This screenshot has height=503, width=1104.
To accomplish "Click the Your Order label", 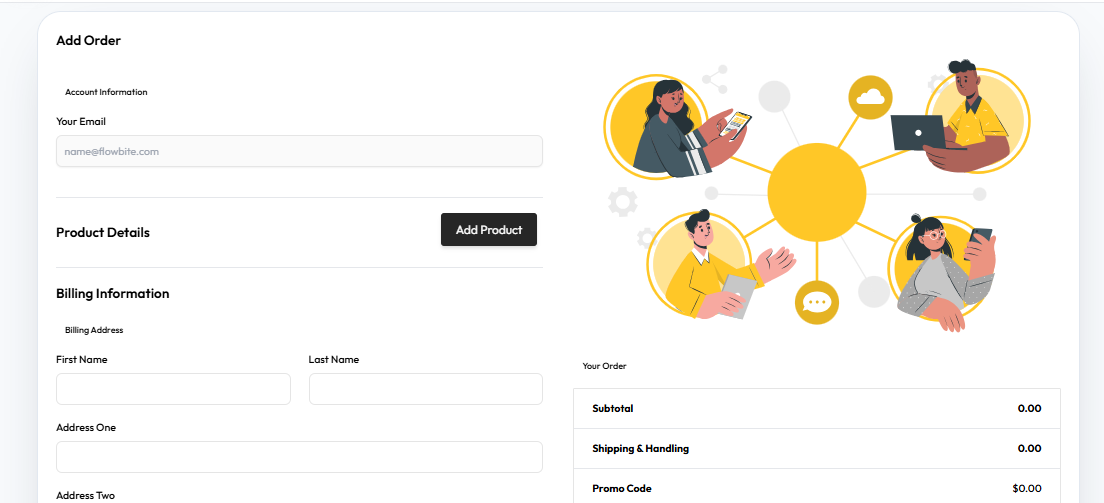I will [x=604, y=366].
